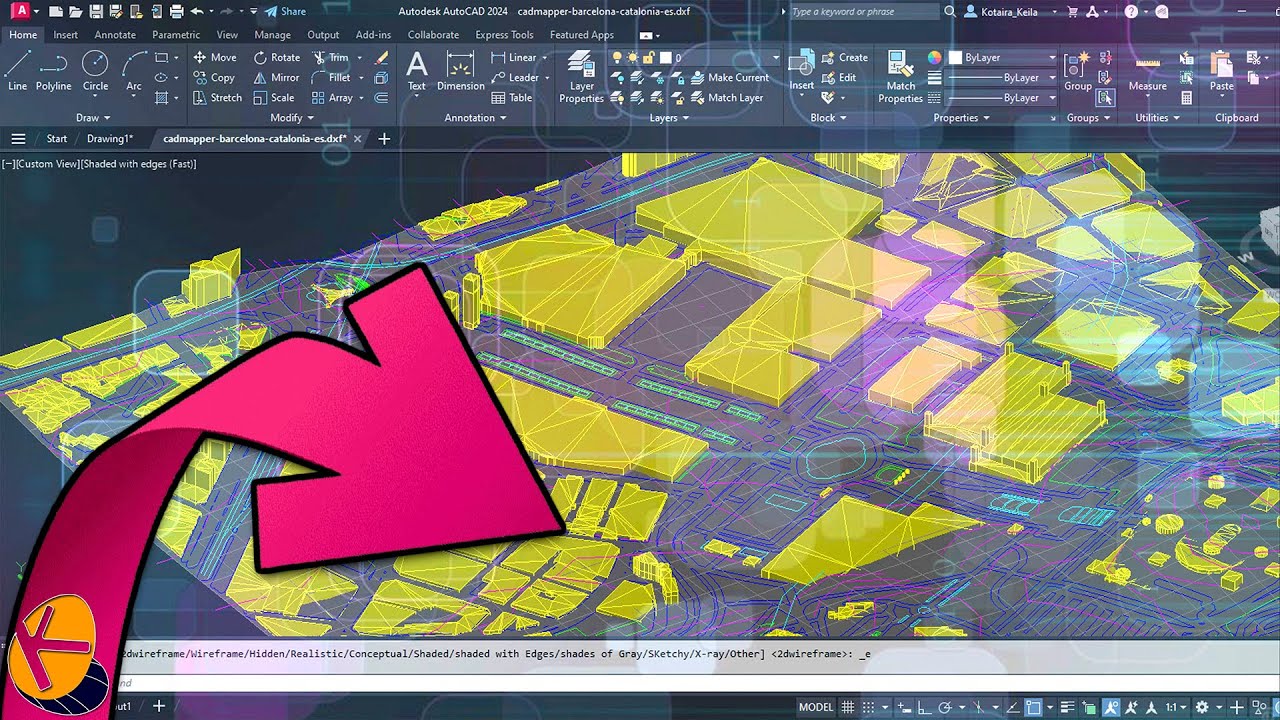The image size is (1280, 720).
Task: Activate the Stretch tool
Action: click(x=217, y=98)
